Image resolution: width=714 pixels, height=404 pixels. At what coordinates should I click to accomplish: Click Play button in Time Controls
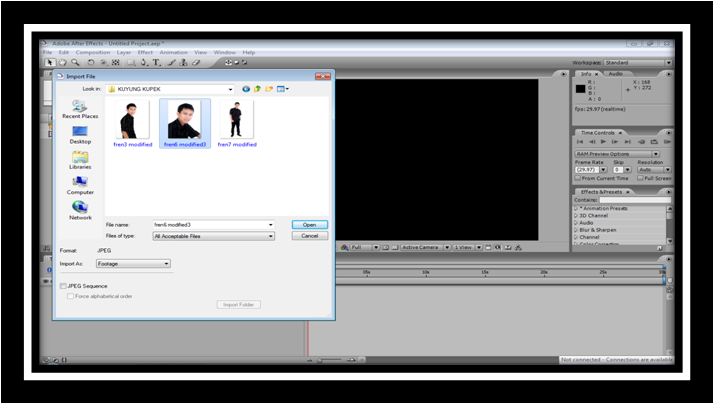(x=603, y=142)
